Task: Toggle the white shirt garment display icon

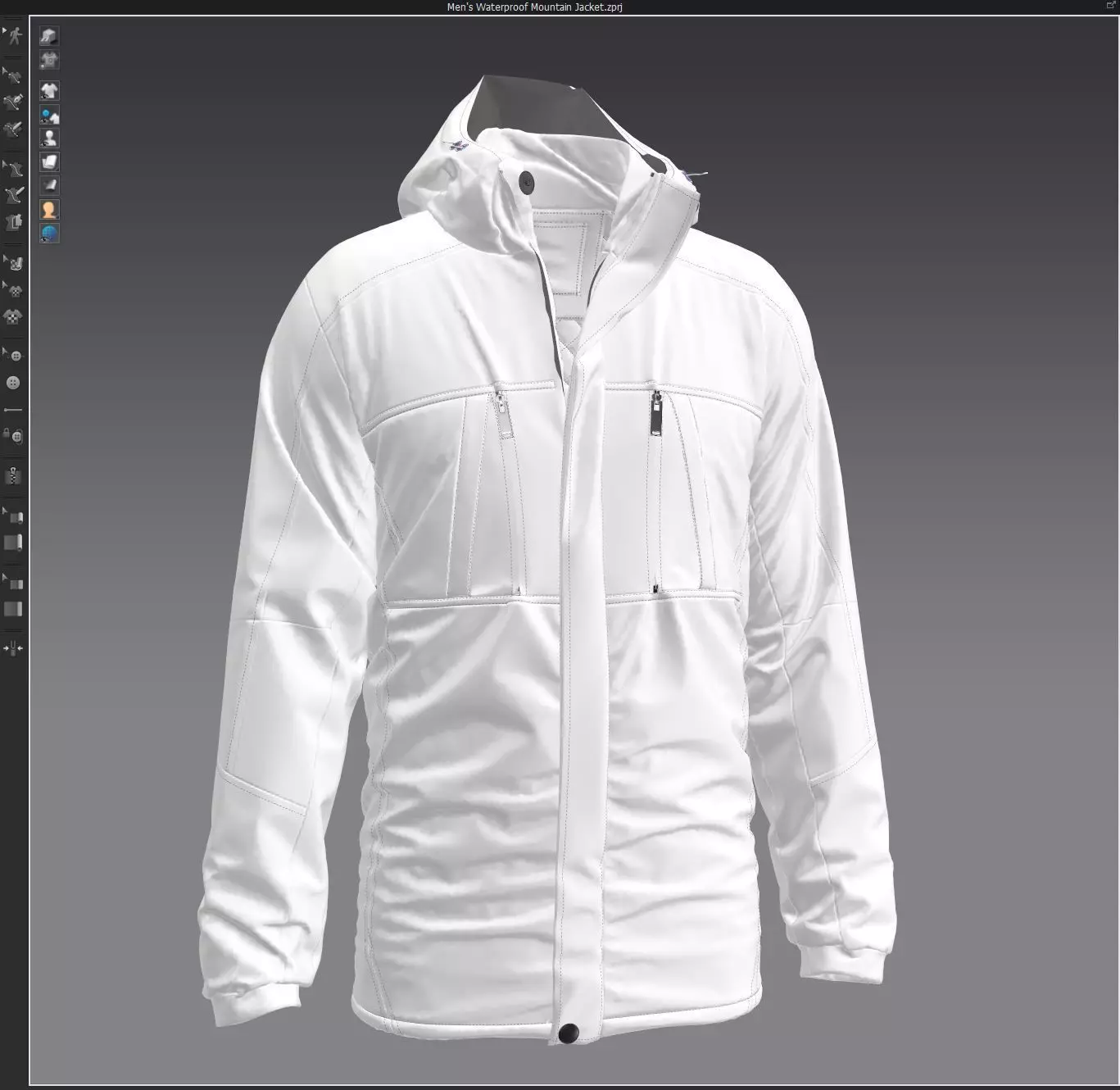Action: coord(49,90)
